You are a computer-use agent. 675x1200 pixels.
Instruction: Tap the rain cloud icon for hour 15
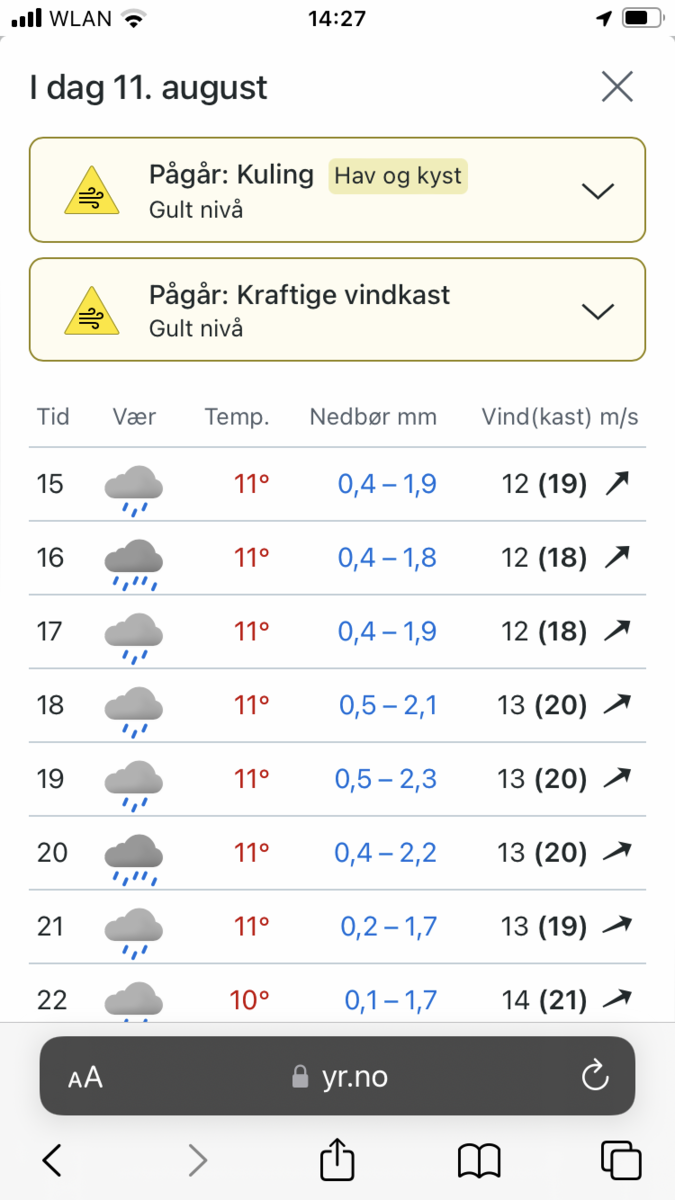pos(134,487)
